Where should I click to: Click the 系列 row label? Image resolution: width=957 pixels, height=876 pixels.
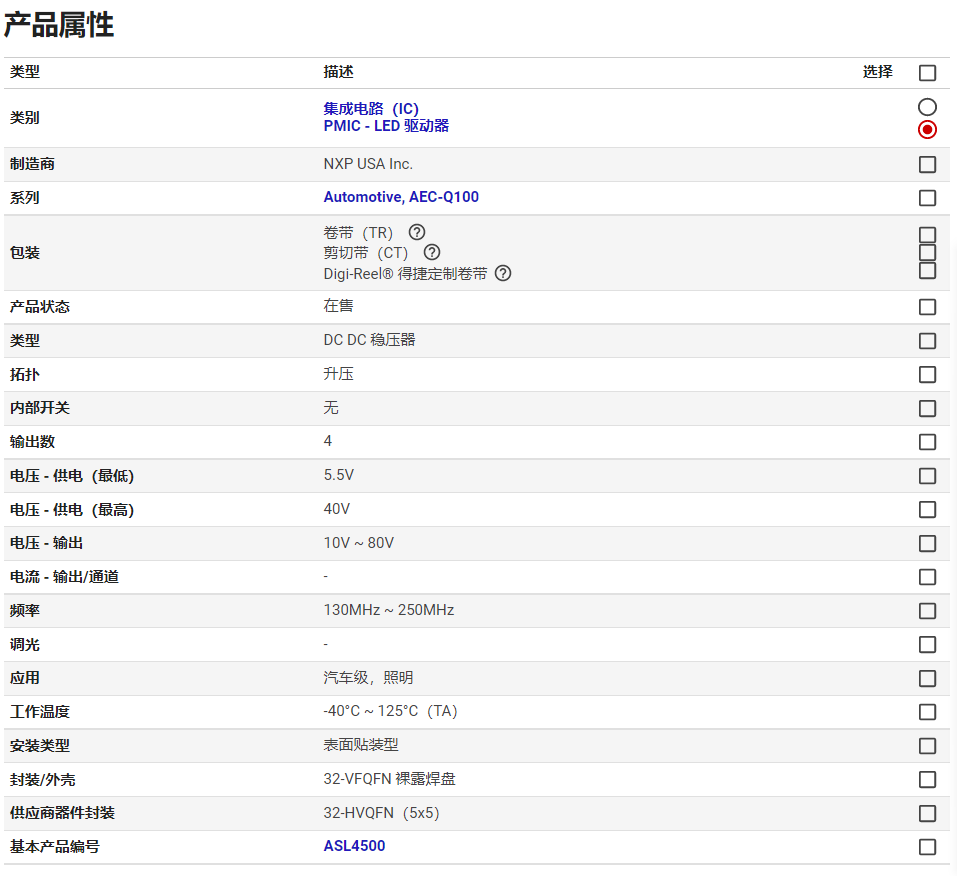[x=24, y=198]
